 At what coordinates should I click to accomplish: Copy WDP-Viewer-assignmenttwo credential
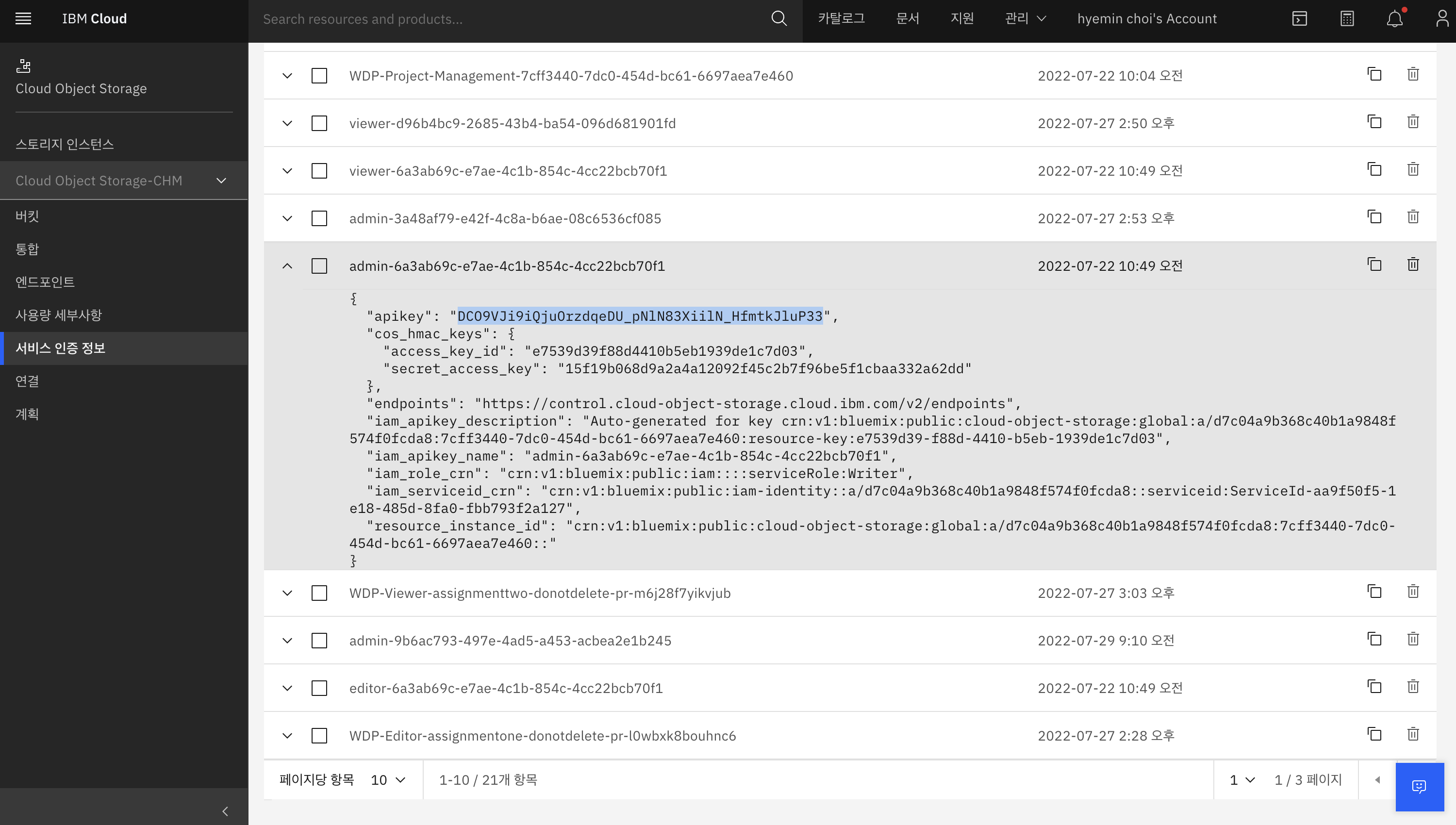1374,592
